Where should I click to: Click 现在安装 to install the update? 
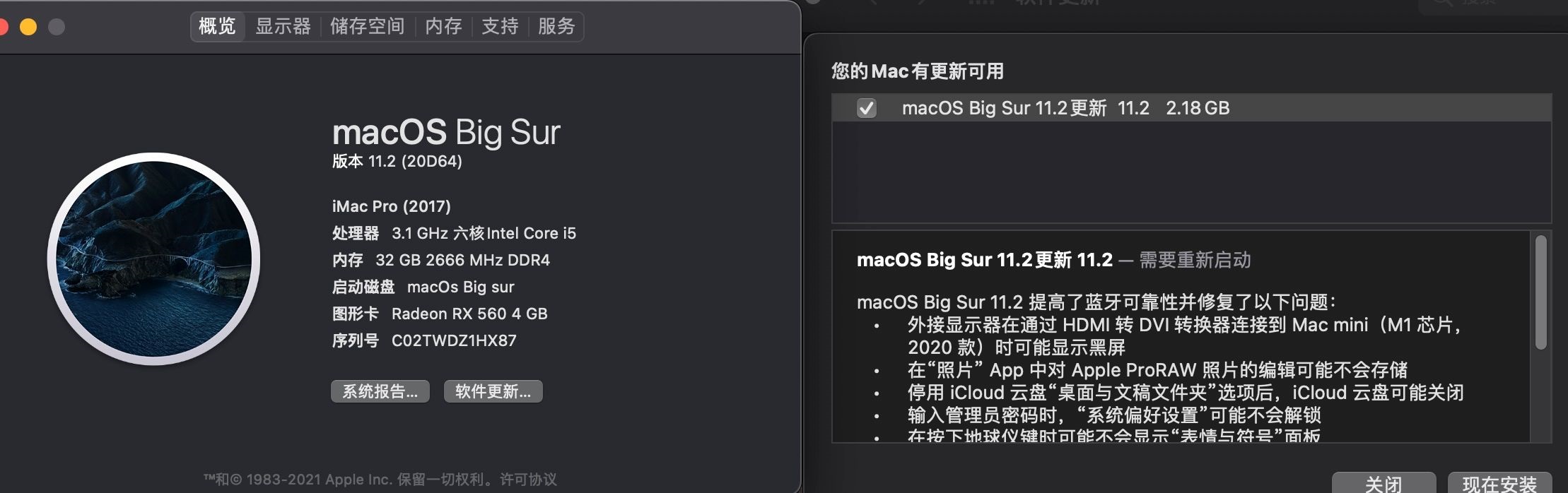click(x=1499, y=484)
